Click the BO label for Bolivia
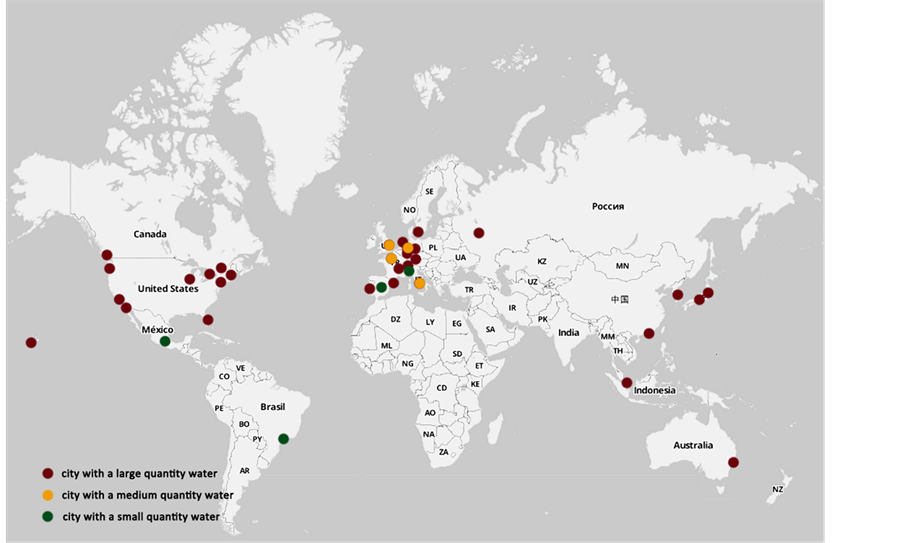 244,424
